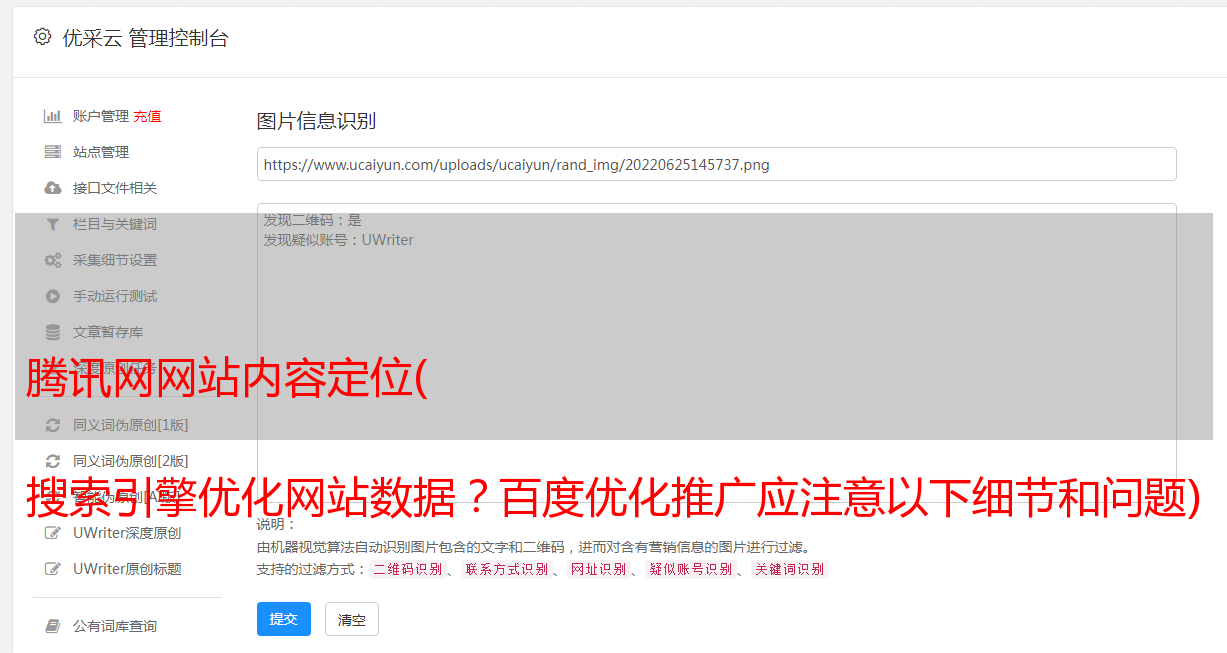The height and width of the screenshot is (653, 1227).
Task: Select the database icon for 文章暂存库
Action: coord(53,332)
